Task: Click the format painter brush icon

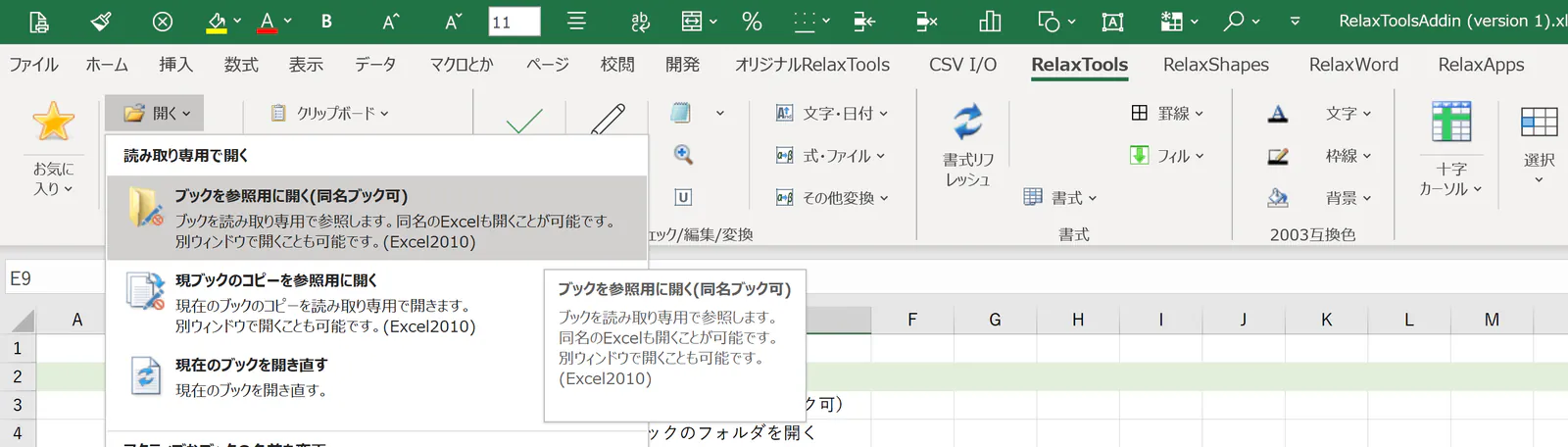Action: (x=101, y=21)
